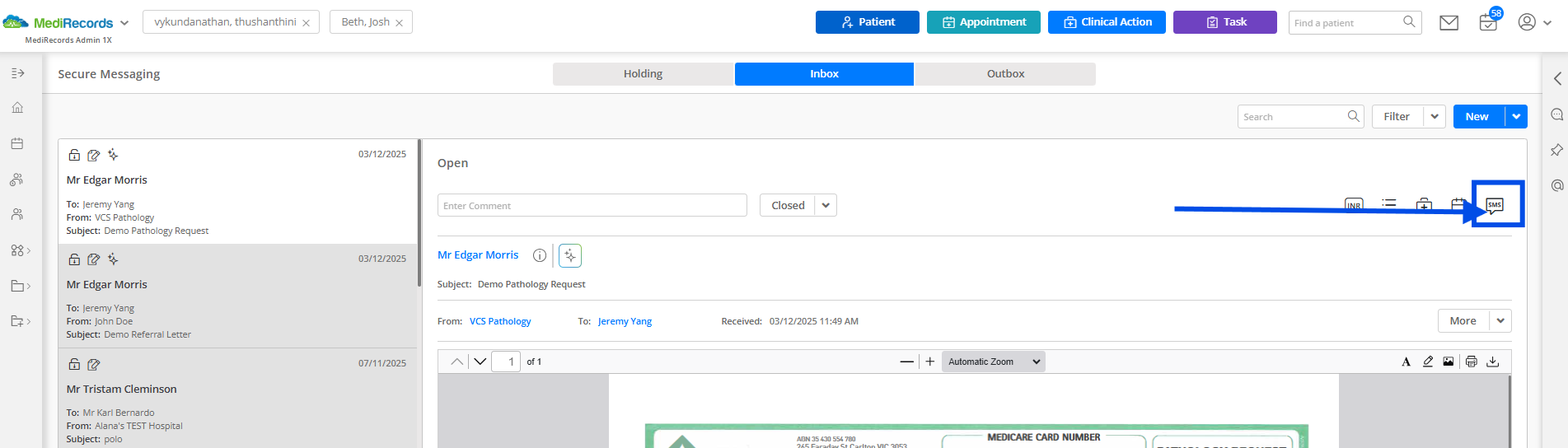Collapse the right side panel chevron
1568x448 pixels.
[1557, 79]
